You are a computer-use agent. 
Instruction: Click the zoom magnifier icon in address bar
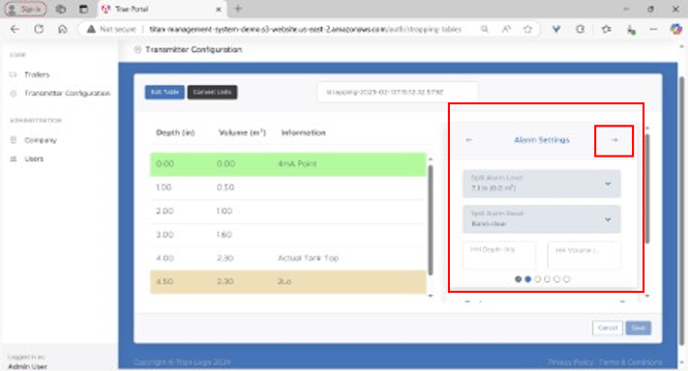click(x=484, y=29)
